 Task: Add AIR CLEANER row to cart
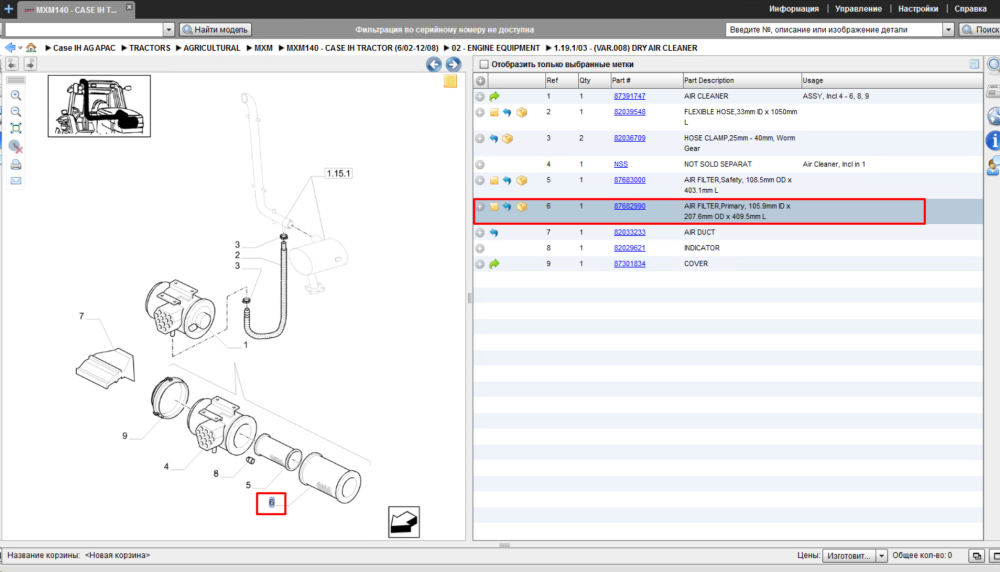point(480,97)
